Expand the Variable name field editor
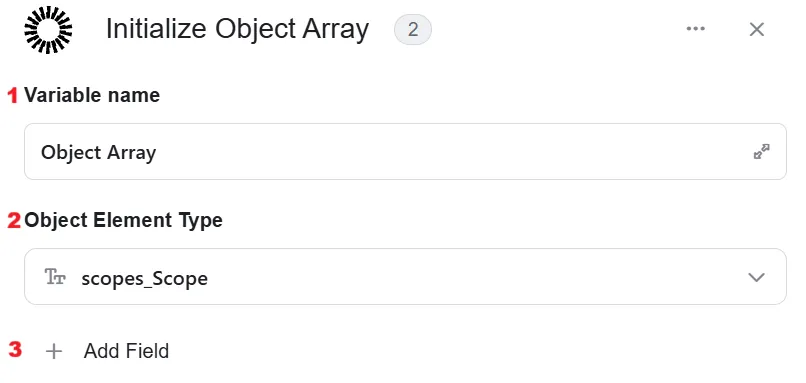Viewport: 806px width, 383px height. [761, 152]
